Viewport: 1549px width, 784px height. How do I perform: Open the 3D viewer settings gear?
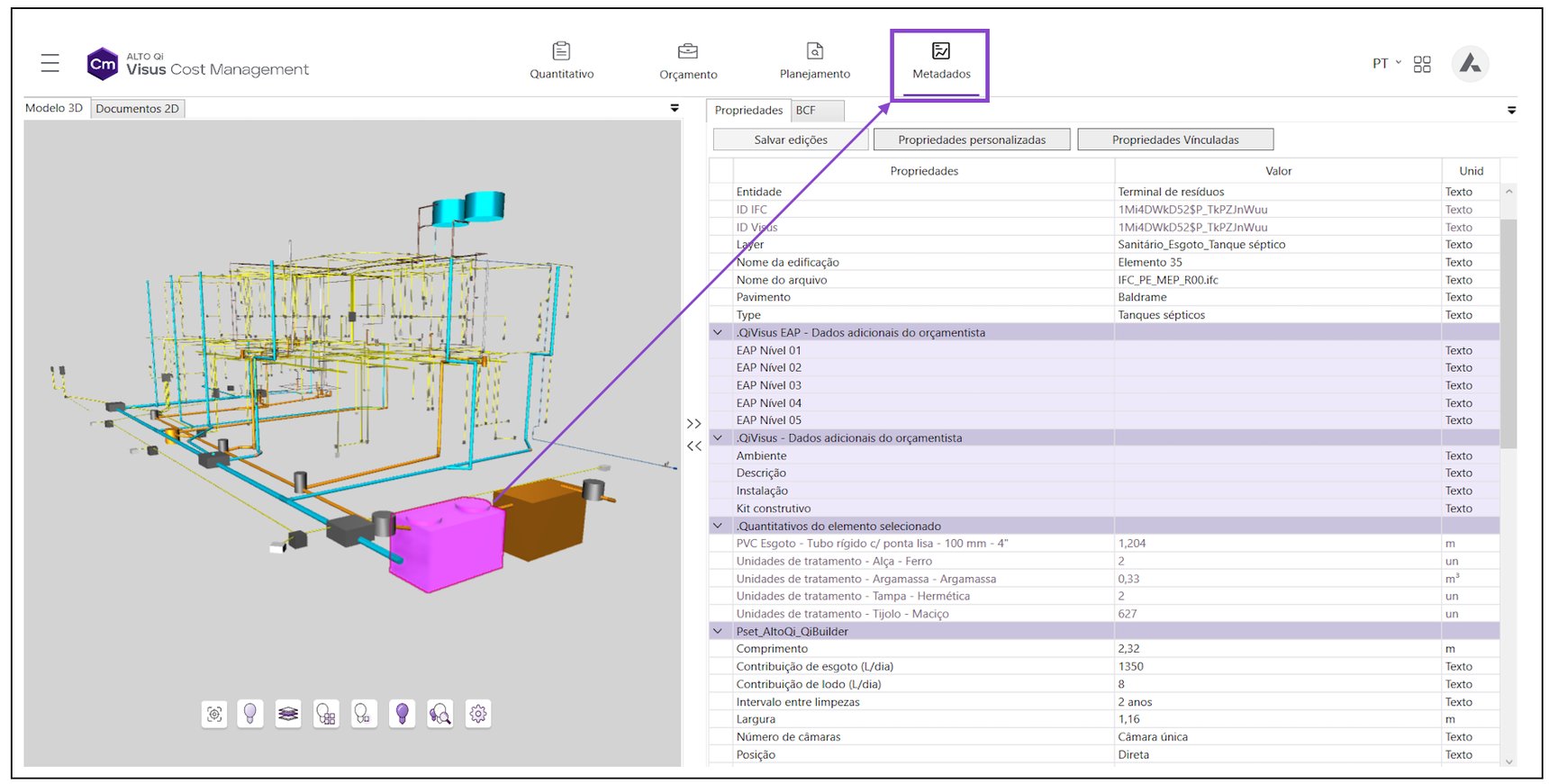478,714
